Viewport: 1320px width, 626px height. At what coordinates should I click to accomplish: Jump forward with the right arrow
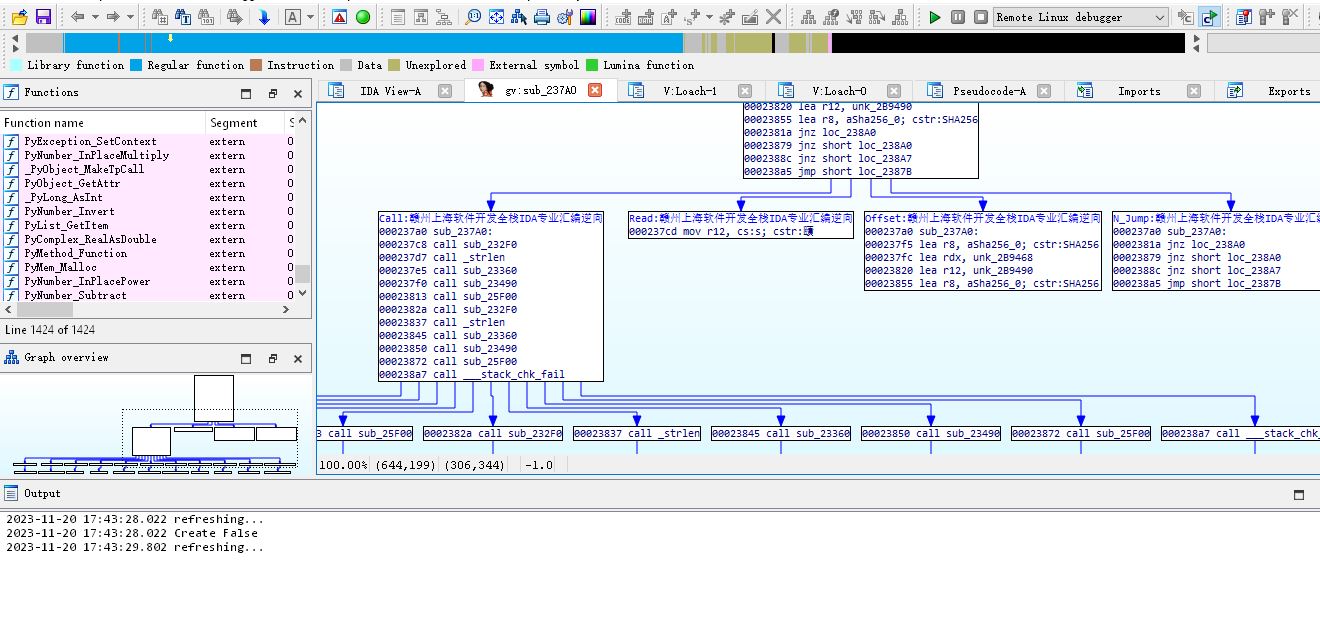[x=112, y=17]
